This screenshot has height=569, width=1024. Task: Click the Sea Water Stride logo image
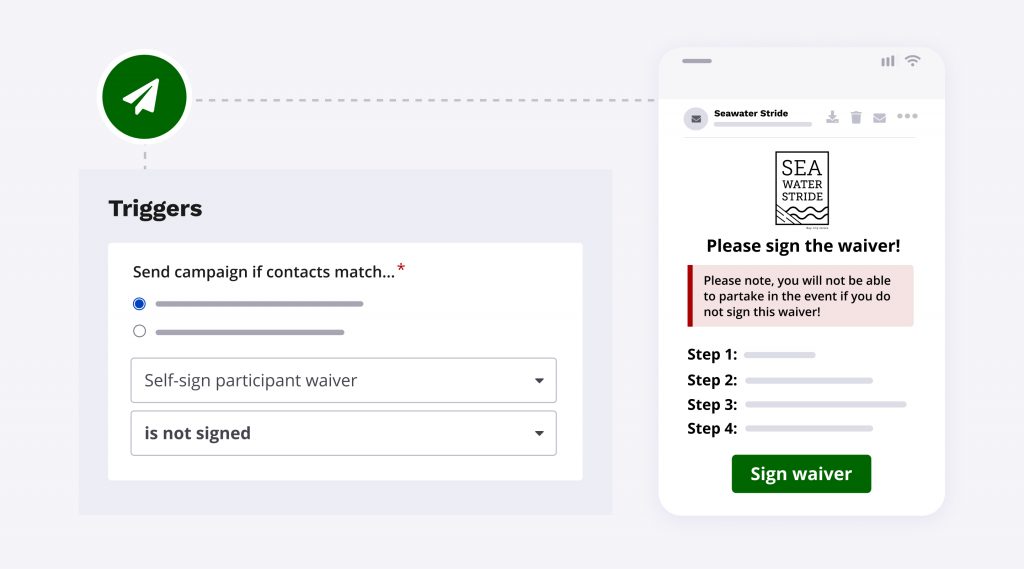(x=802, y=189)
